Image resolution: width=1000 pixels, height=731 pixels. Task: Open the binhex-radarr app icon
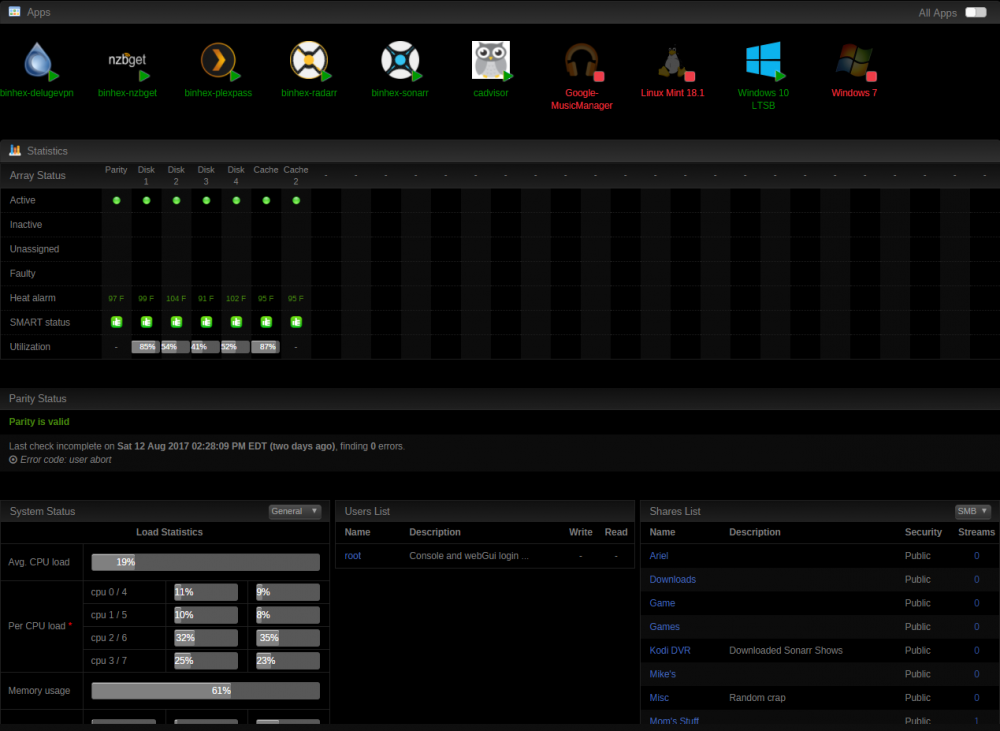(x=309, y=61)
